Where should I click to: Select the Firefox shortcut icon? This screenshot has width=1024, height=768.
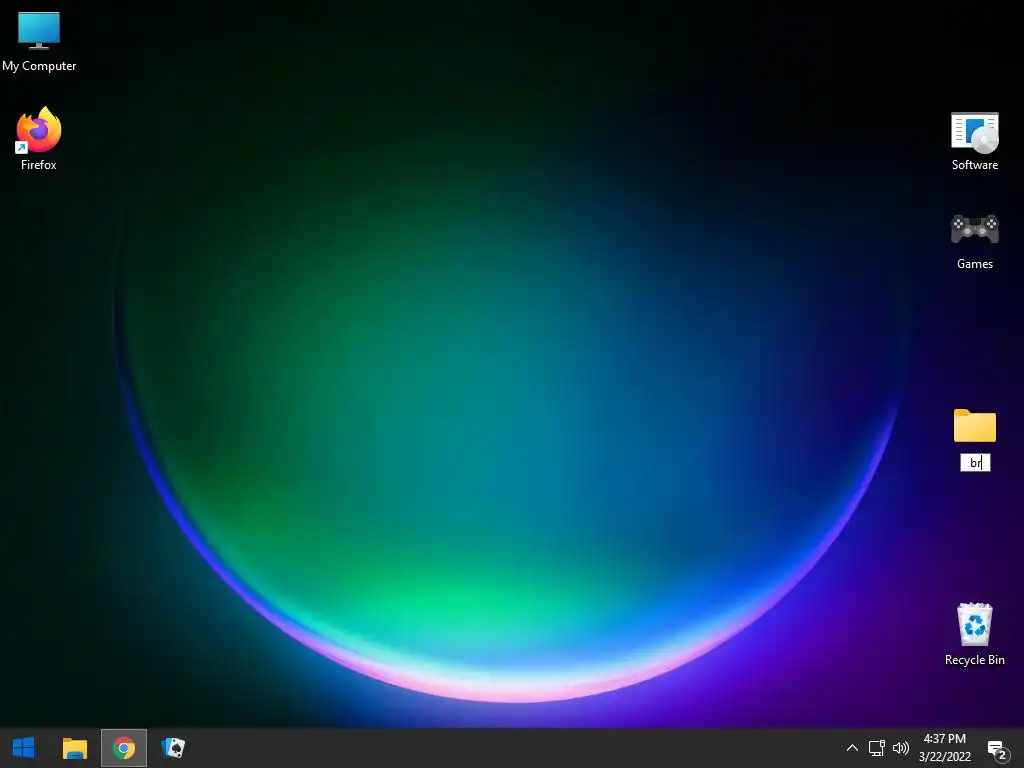point(39,130)
